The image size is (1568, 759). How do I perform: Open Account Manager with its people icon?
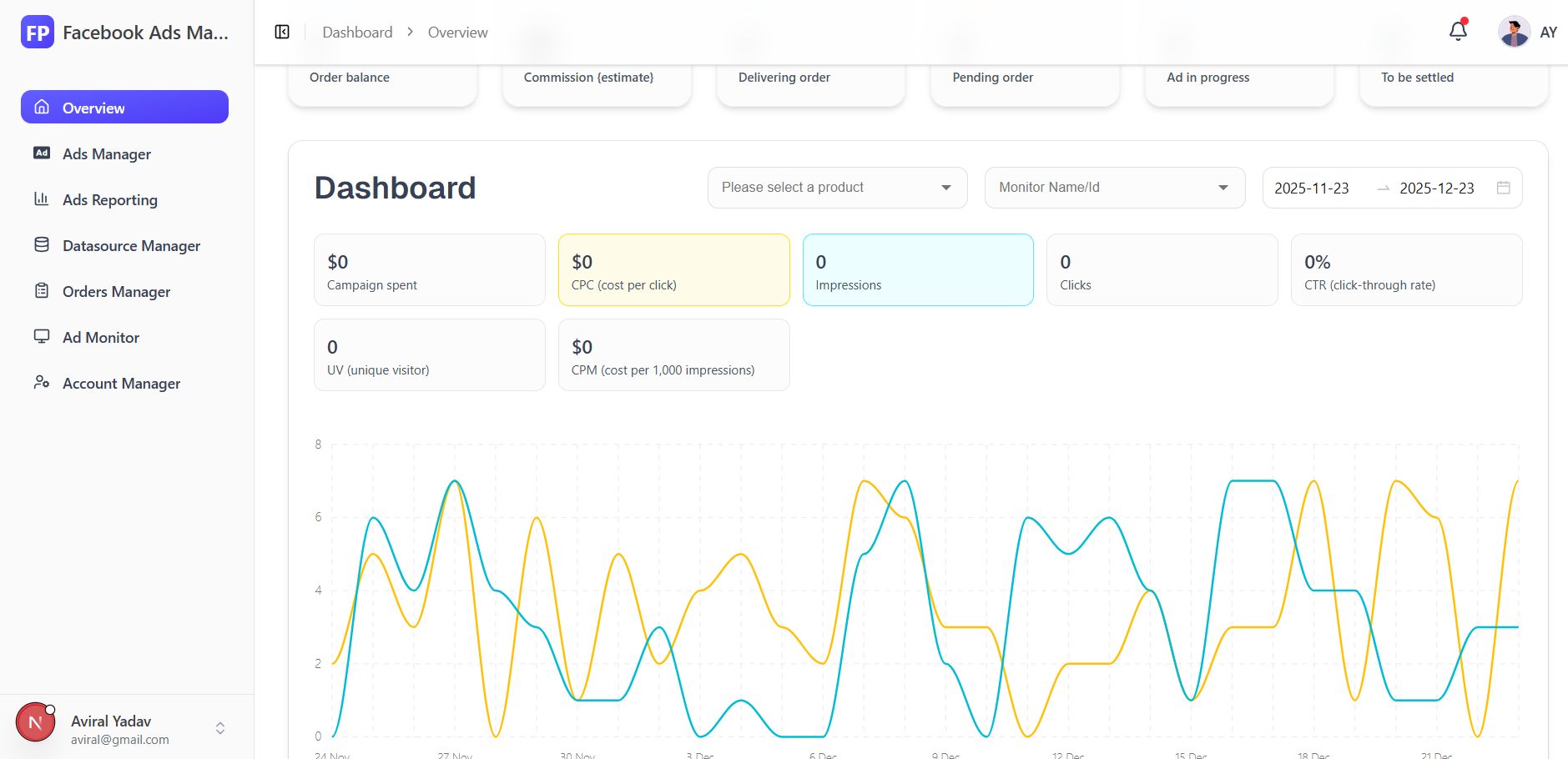43,382
